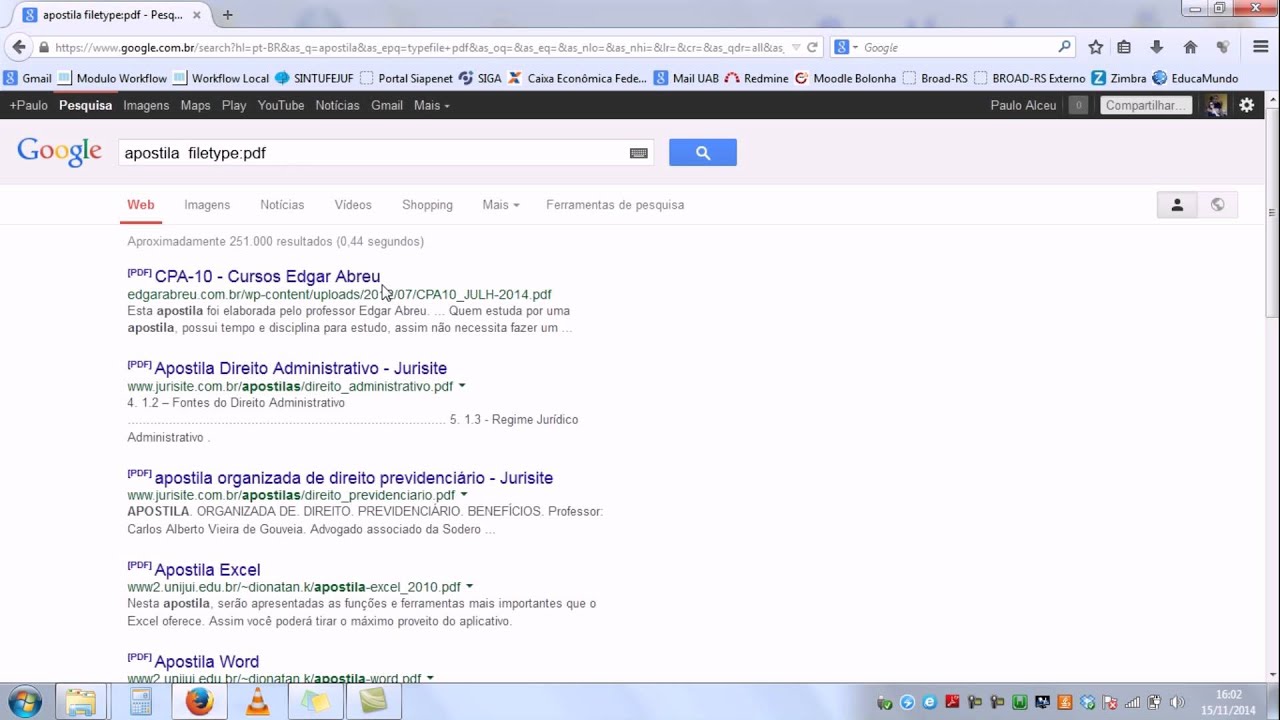Open the arrow next to the direito_administrativo.pdf URL
The width and height of the screenshot is (1280, 720).
pyautogui.click(x=462, y=386)
